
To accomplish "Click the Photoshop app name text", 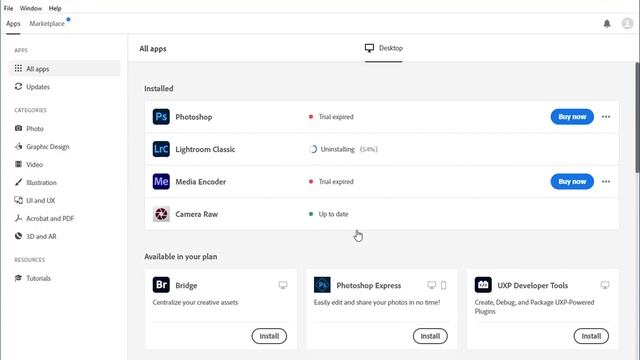I will point(193,117).
